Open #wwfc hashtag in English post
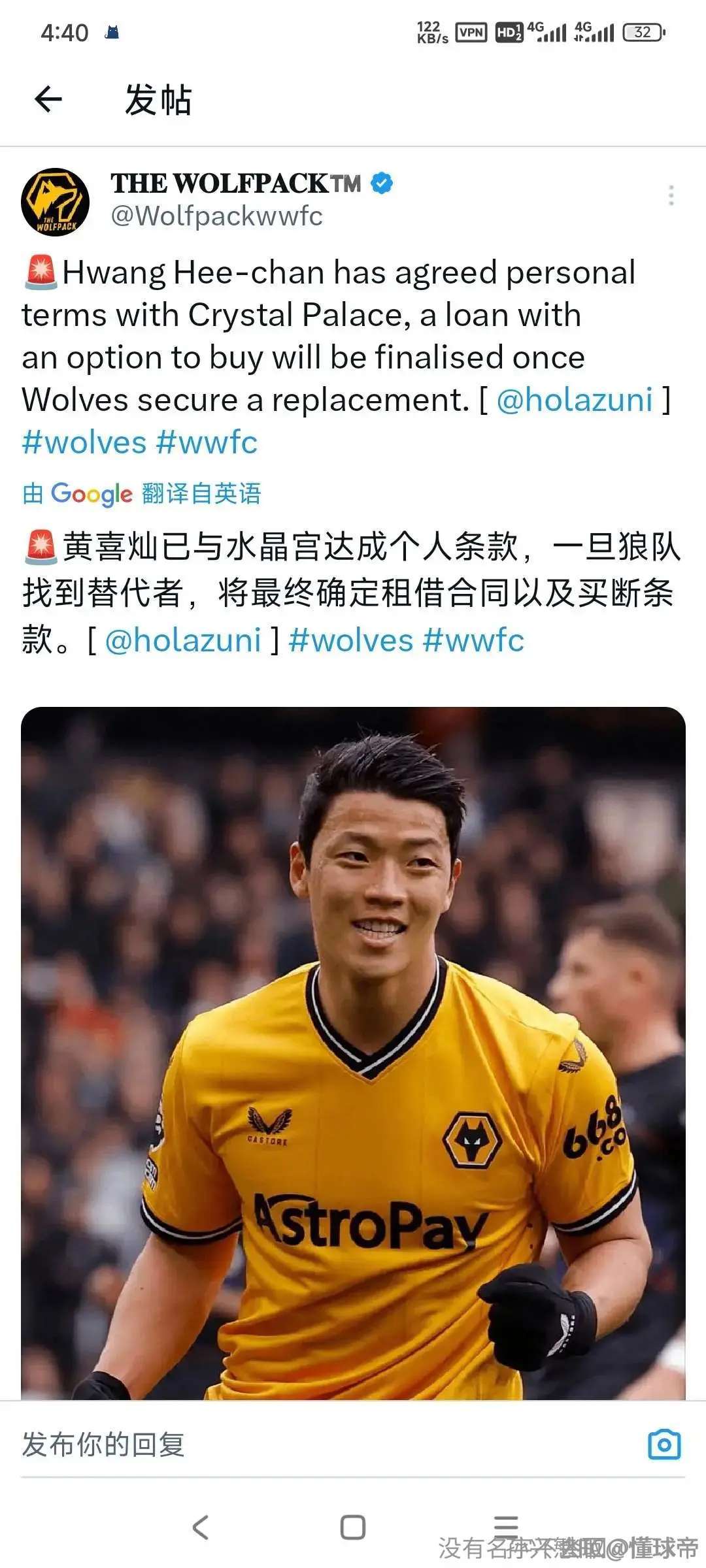This screenshot has width=706, height=1568. [x=207, y=442]
